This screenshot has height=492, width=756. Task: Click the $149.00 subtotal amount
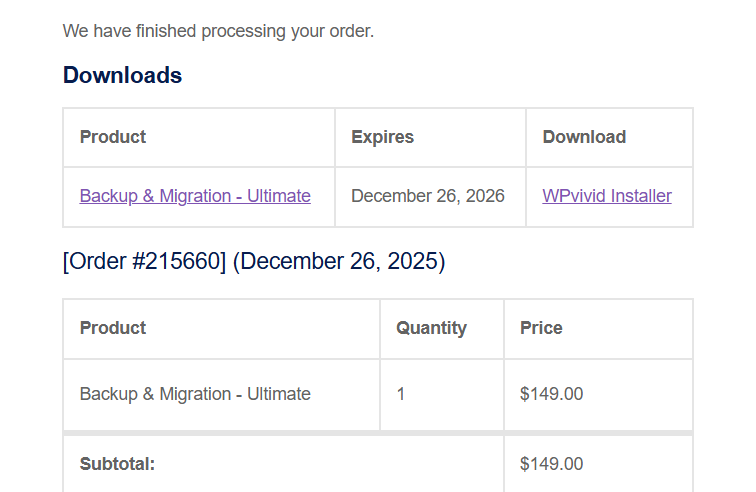pos(551,464)
